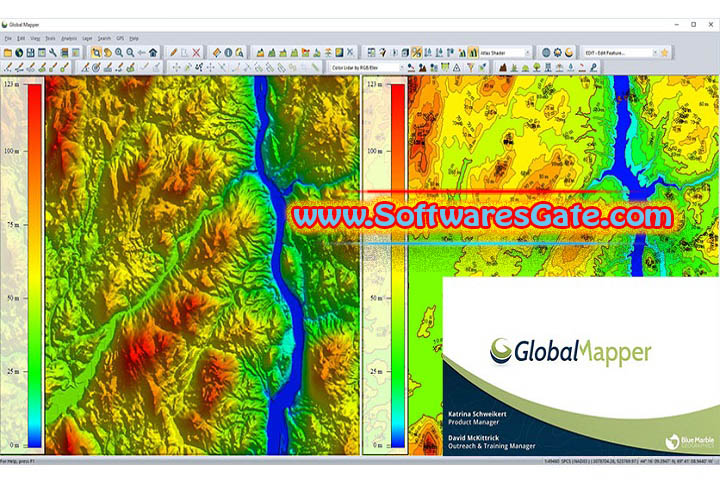The height and width of the screenshot is (480, 720).
Task: Select the Pan hand tool
Action: (x=107, y=53)
